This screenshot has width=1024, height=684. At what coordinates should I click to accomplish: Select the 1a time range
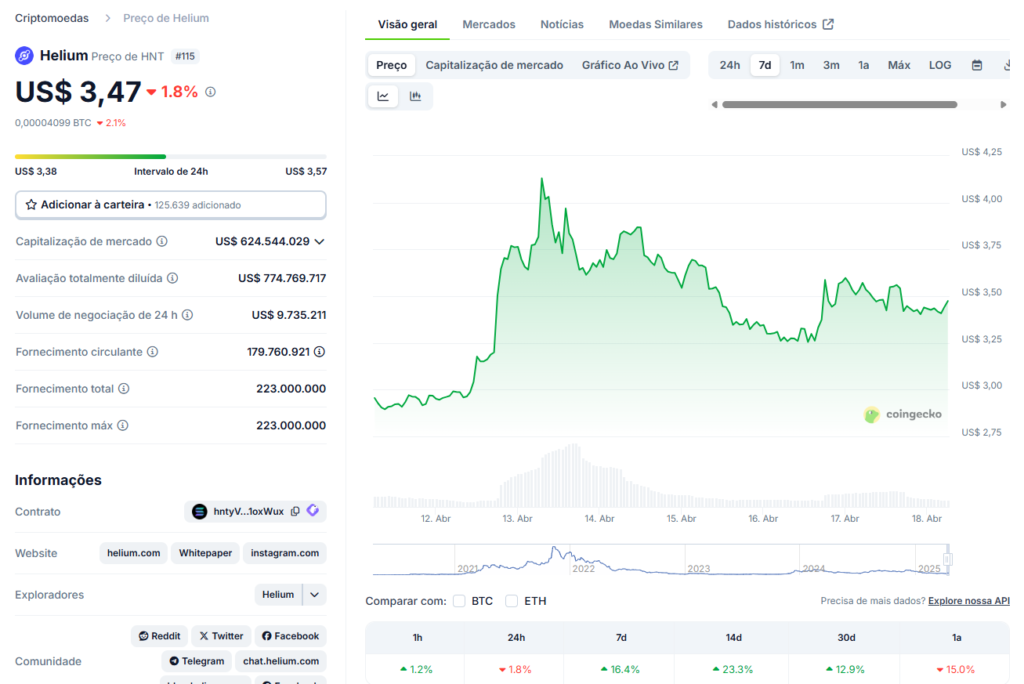863,65
